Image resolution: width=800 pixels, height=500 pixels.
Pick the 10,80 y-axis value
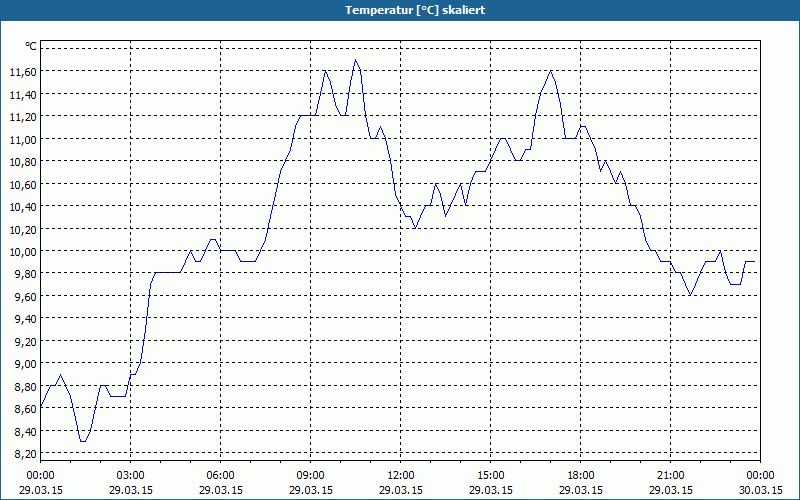pyautogui.click(x=23, y=162)
